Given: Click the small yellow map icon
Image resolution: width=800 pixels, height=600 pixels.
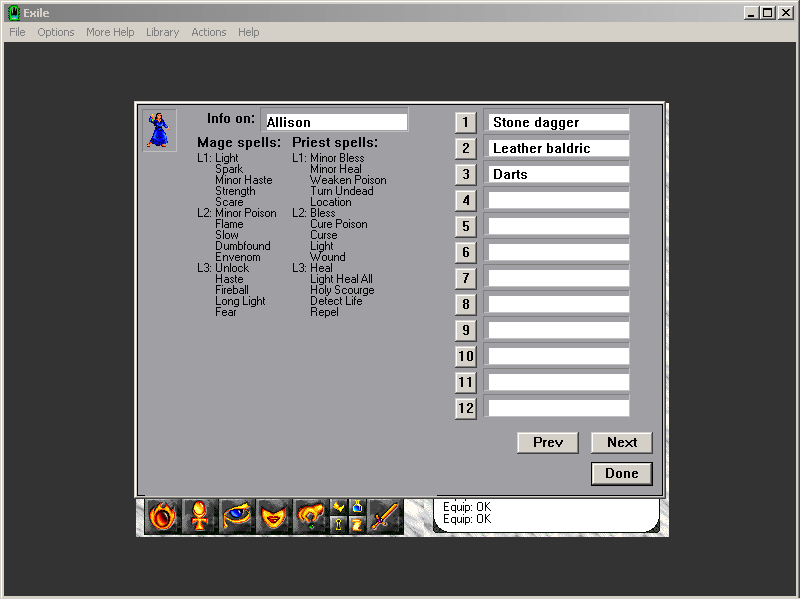Looking at the screenshot, I should (x=339, y=507).
